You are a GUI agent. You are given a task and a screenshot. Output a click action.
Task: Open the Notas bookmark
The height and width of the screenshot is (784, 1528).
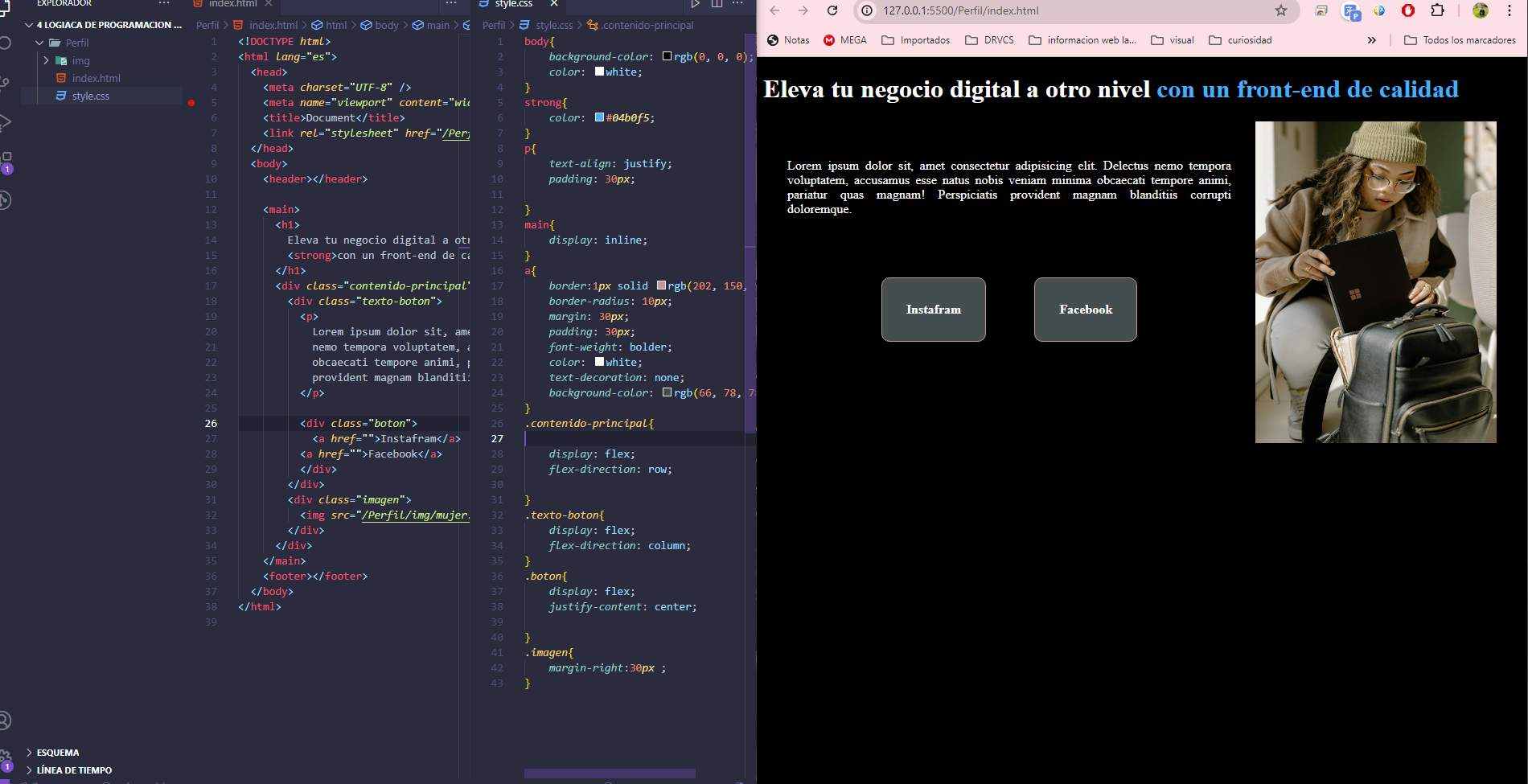(788, 40)
